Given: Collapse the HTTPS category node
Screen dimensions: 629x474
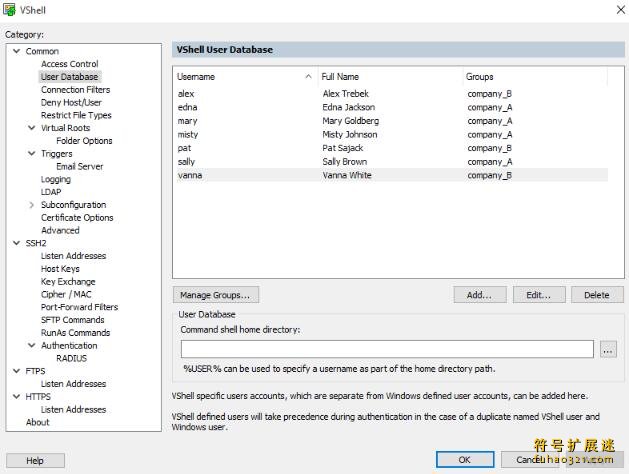Looking at the screenshot, I should [16, 396].
